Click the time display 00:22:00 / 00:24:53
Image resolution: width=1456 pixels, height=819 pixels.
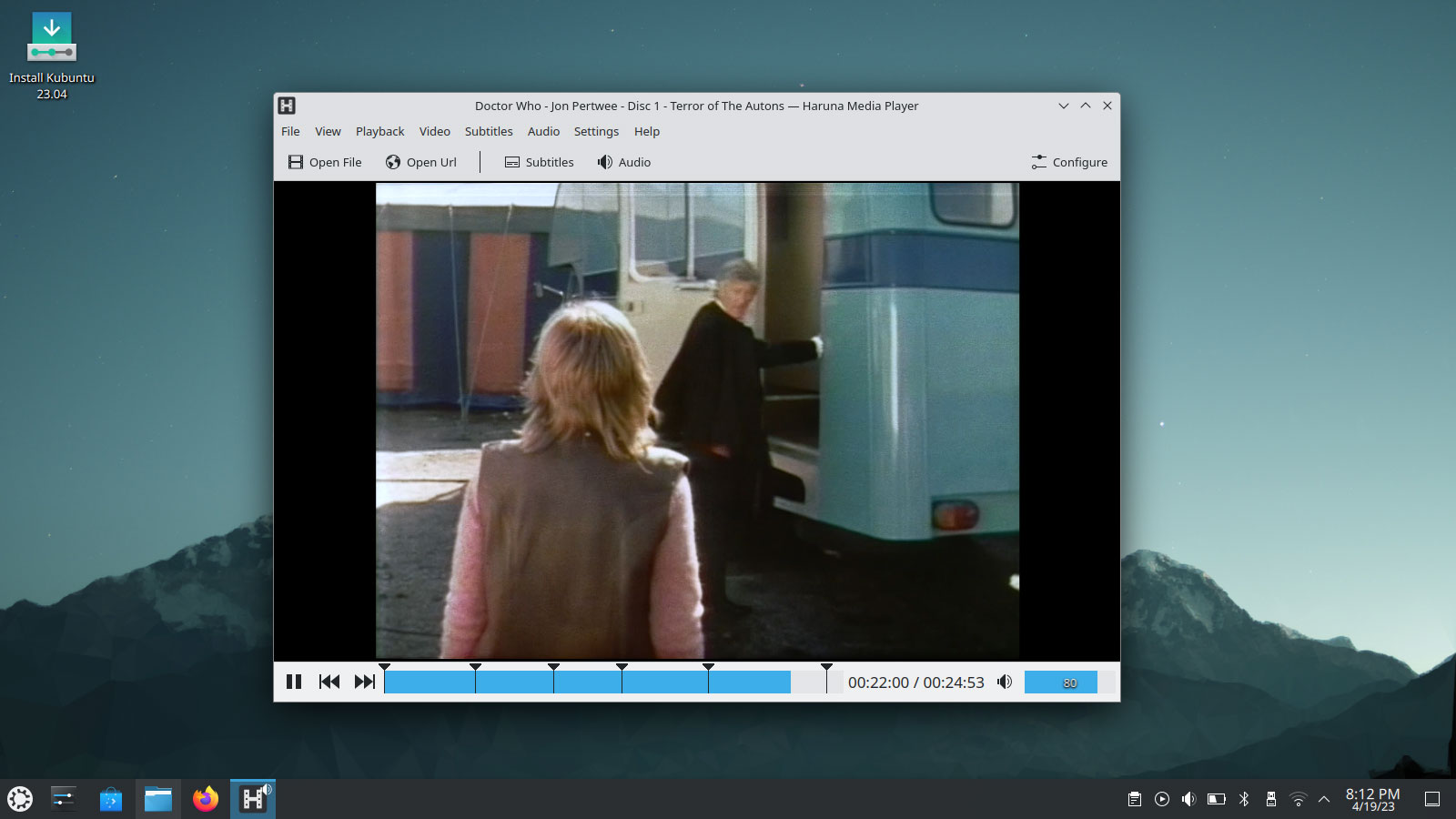click(915, 682)
